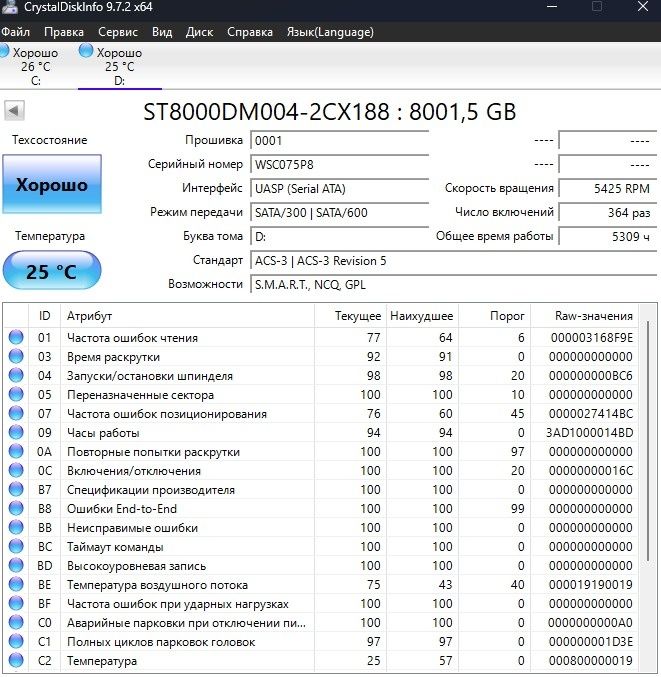Open the Справка menu
Image resolution: width=661 pixels, height=677 pixels.
pos(250,32)
